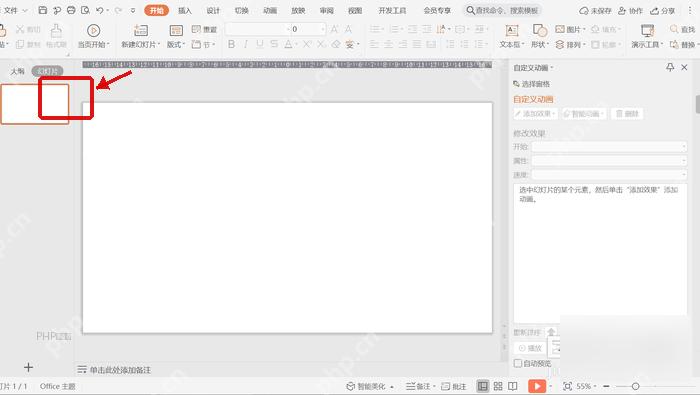Image resolution: width=700 pixels, height=395 pixels.
Task: Click the Add Effect (添加效果) button
Action: [x=535, y=114]
